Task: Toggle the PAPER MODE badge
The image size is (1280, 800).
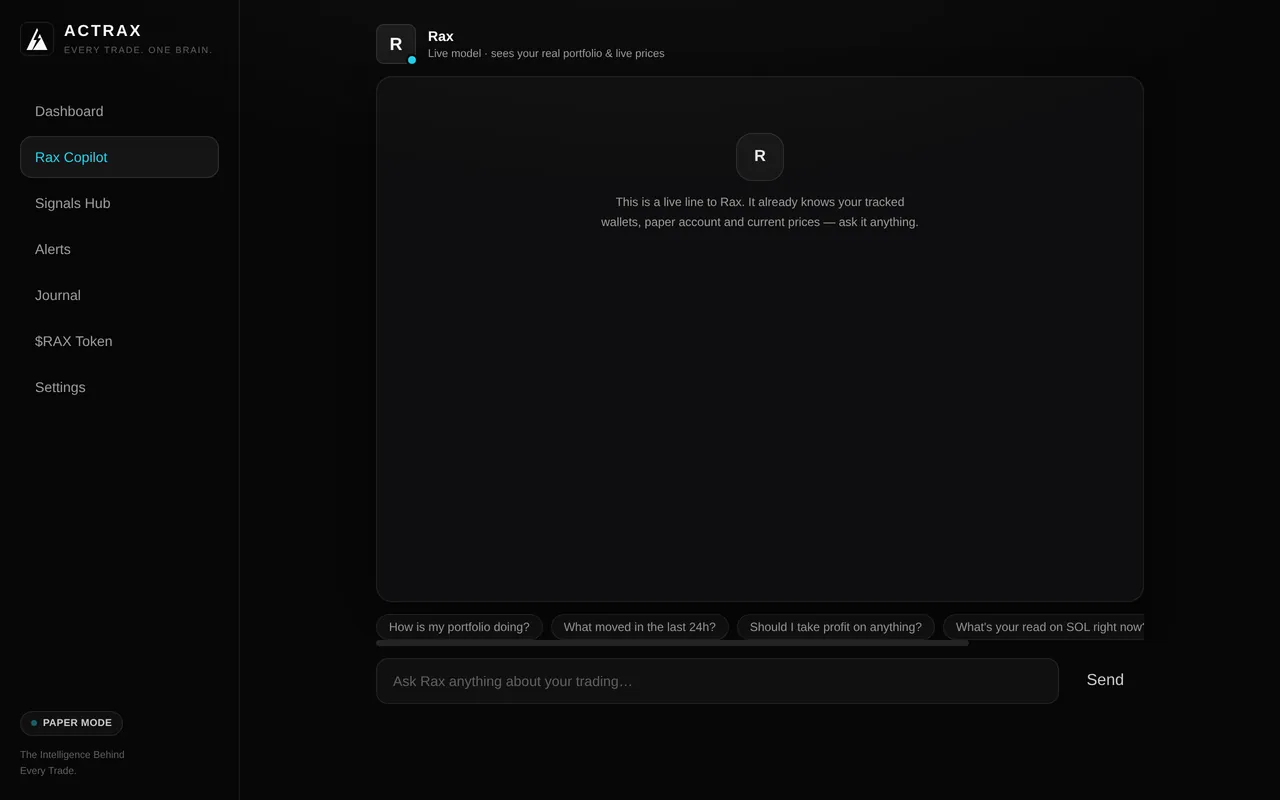Action: (x=71, y=723)
